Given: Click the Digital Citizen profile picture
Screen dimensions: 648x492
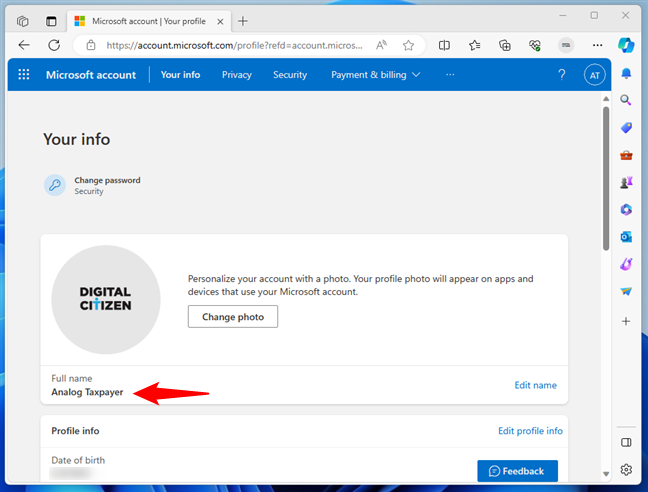Looking at the screenshot, I should [106, 299].
